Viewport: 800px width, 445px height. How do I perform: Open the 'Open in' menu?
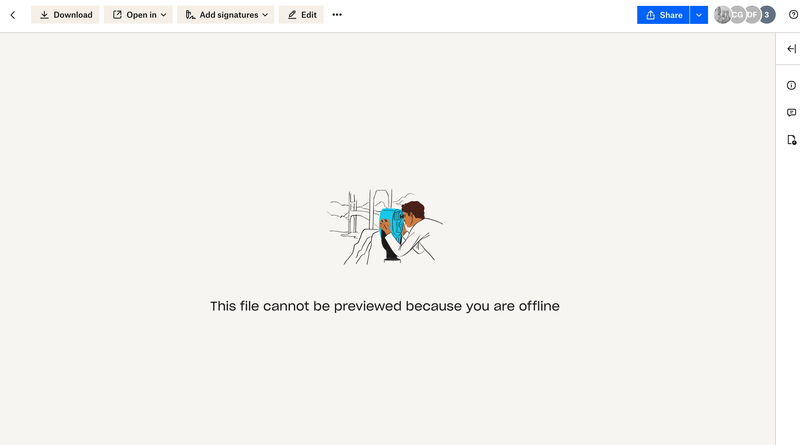pos(138,15)
